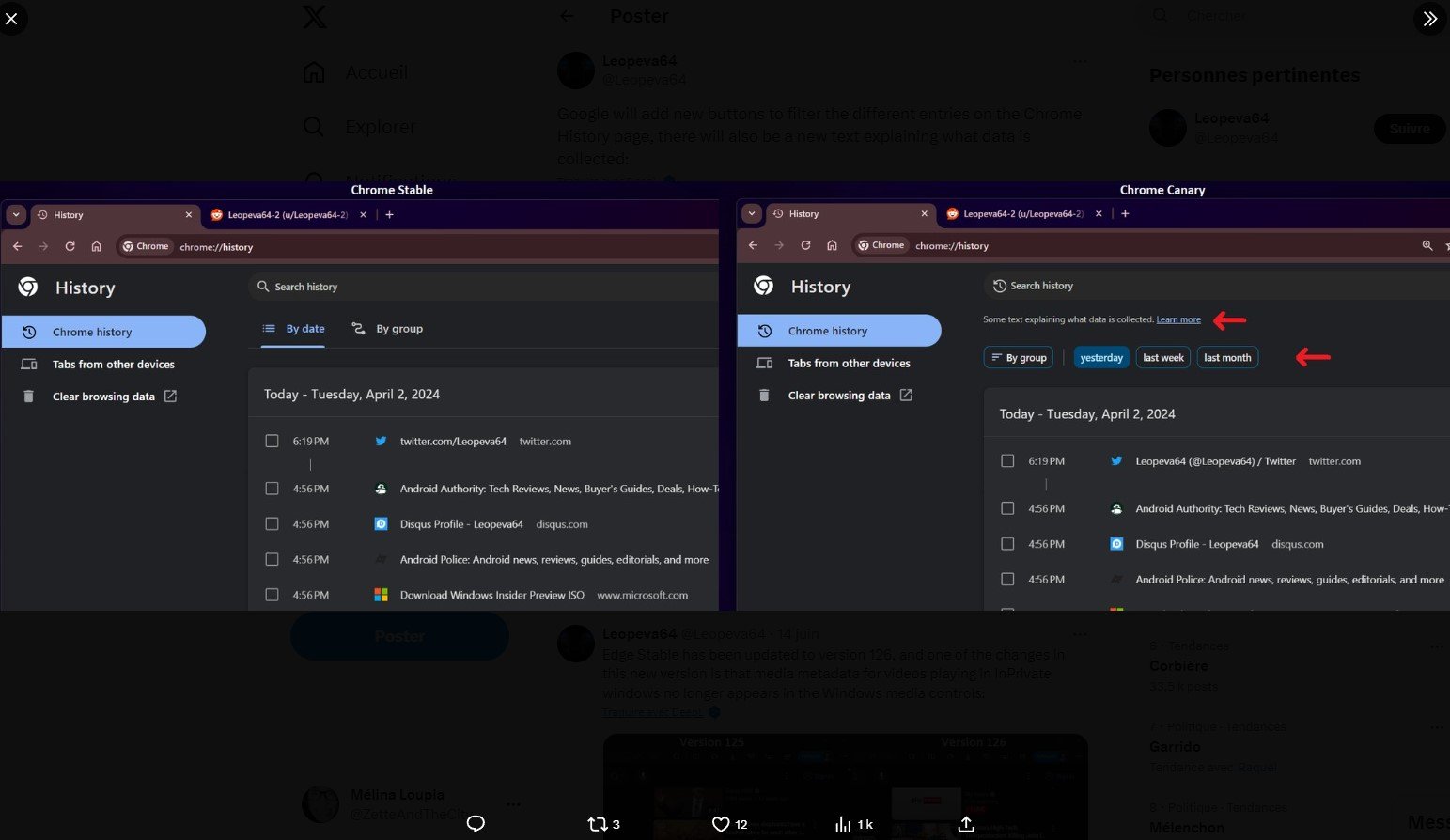Click the share upload icon
Screen dimensions: 1450x840
click(x=966, y=824)
